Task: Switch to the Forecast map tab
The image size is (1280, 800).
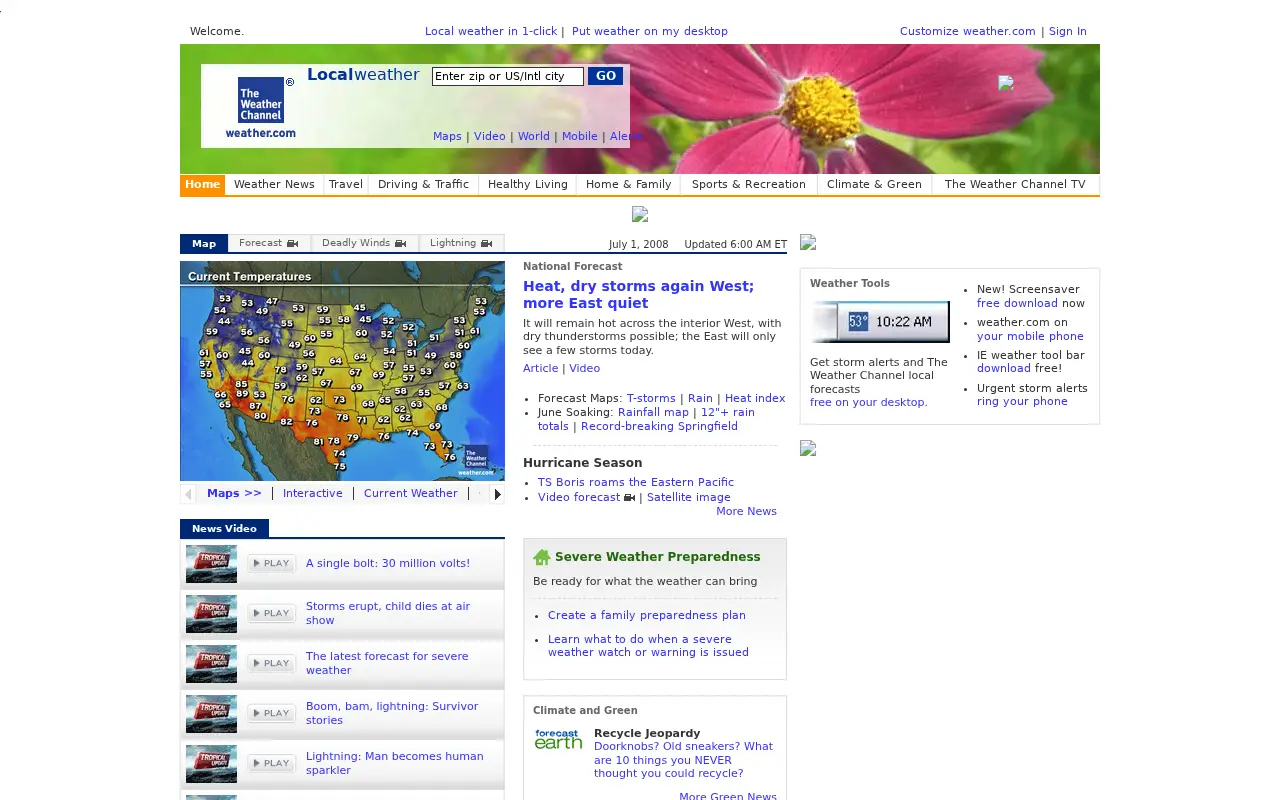Action: click(x=269, y=243)
